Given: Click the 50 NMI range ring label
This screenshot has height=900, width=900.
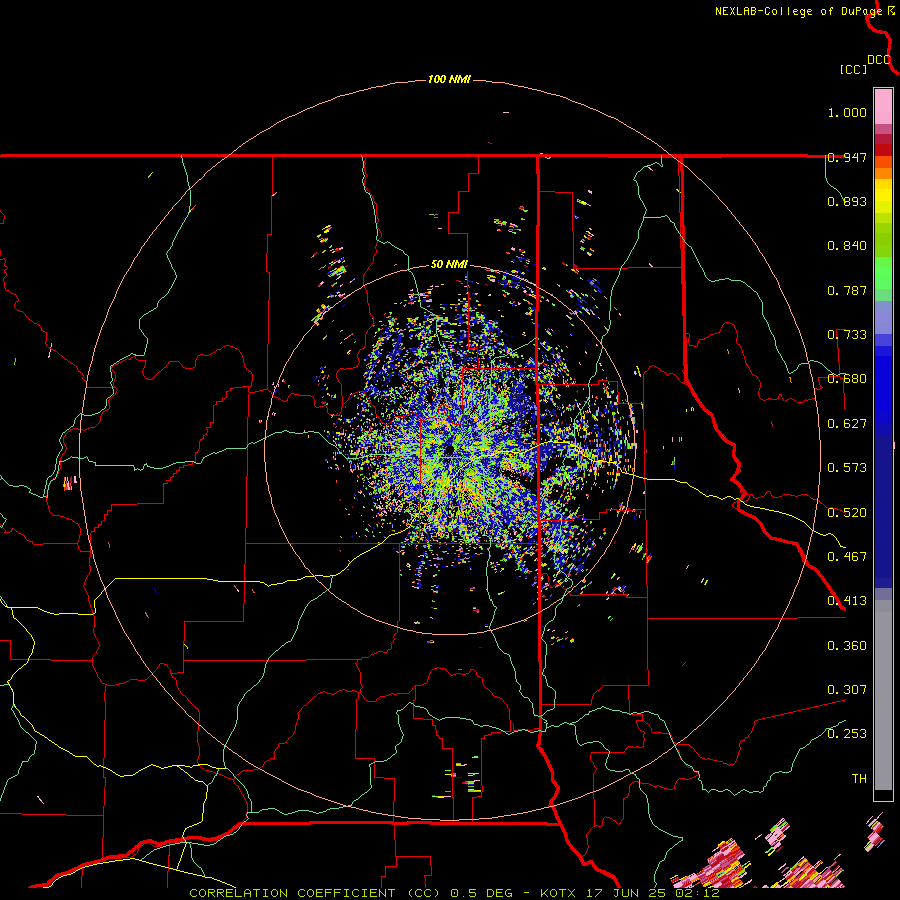Looking at the screenshot, I should point(449,264).
